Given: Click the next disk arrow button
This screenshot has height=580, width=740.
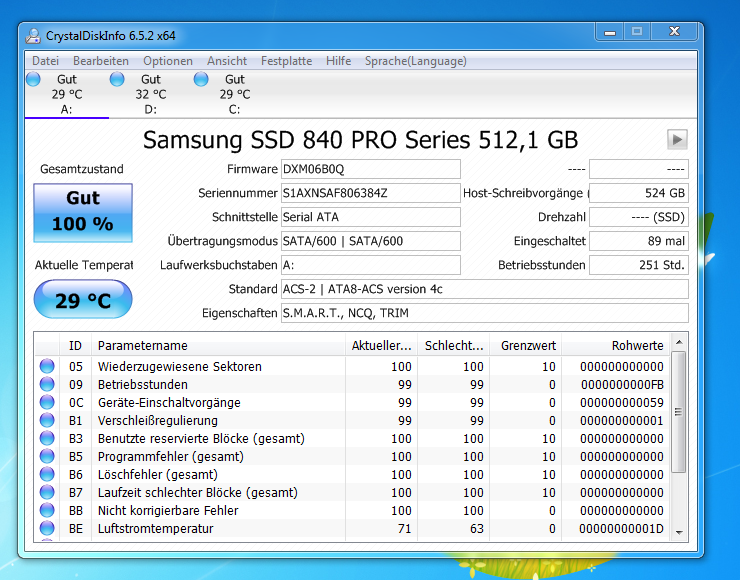Looking at the screenshot, I should click(x=677, y=140).
